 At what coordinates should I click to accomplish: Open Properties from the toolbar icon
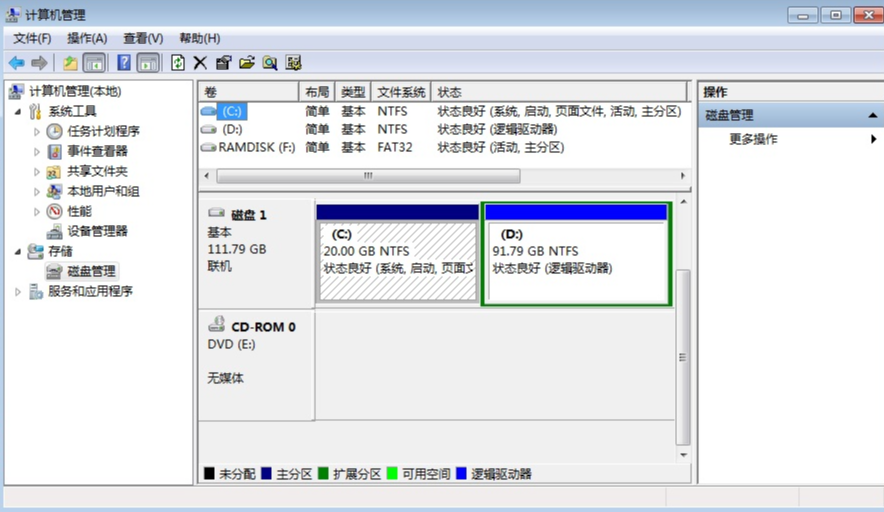pos(223,63)
